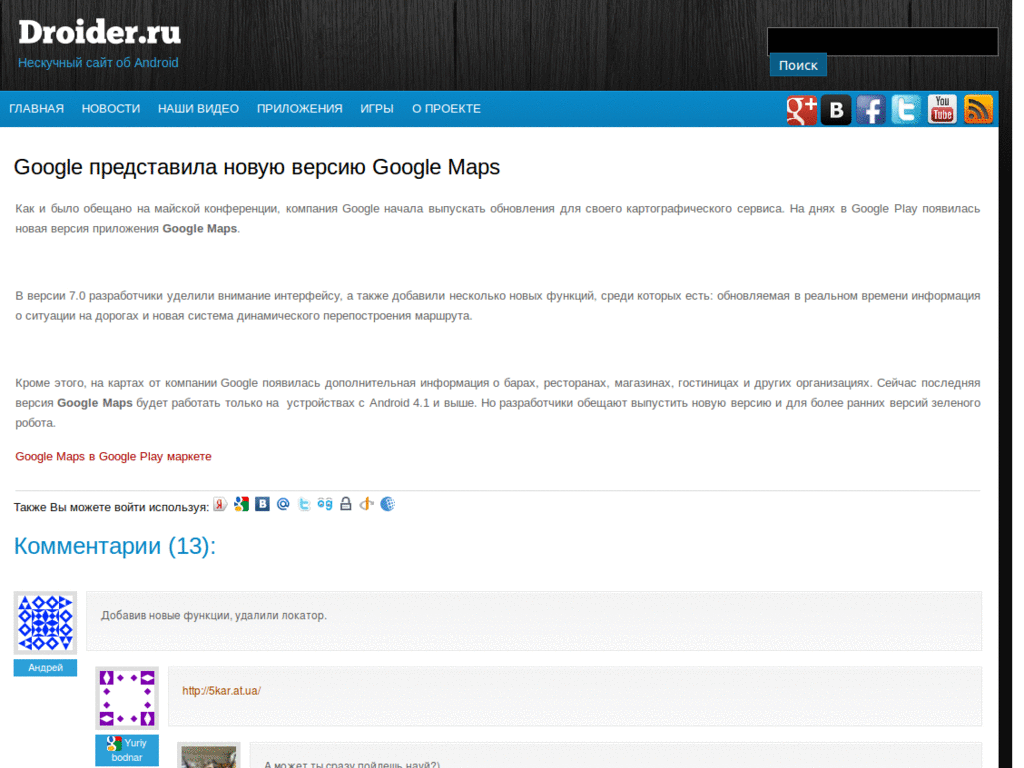Image resolution: width=1024 pixels, height=768 pixels.
Task: Go to the ГЛАВНАЯ menu item
Action: click(37, 108)
